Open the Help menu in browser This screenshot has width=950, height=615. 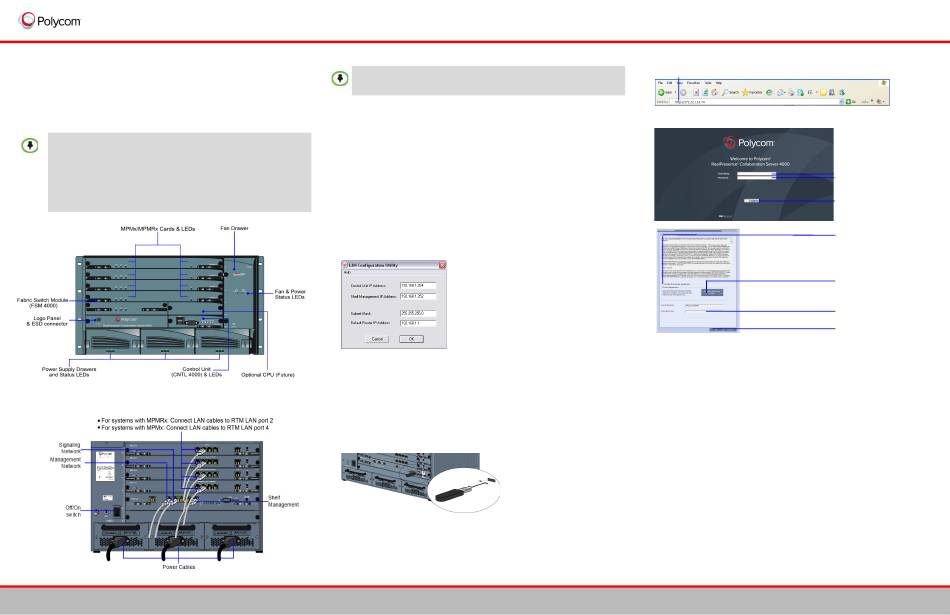pos(719,83)
